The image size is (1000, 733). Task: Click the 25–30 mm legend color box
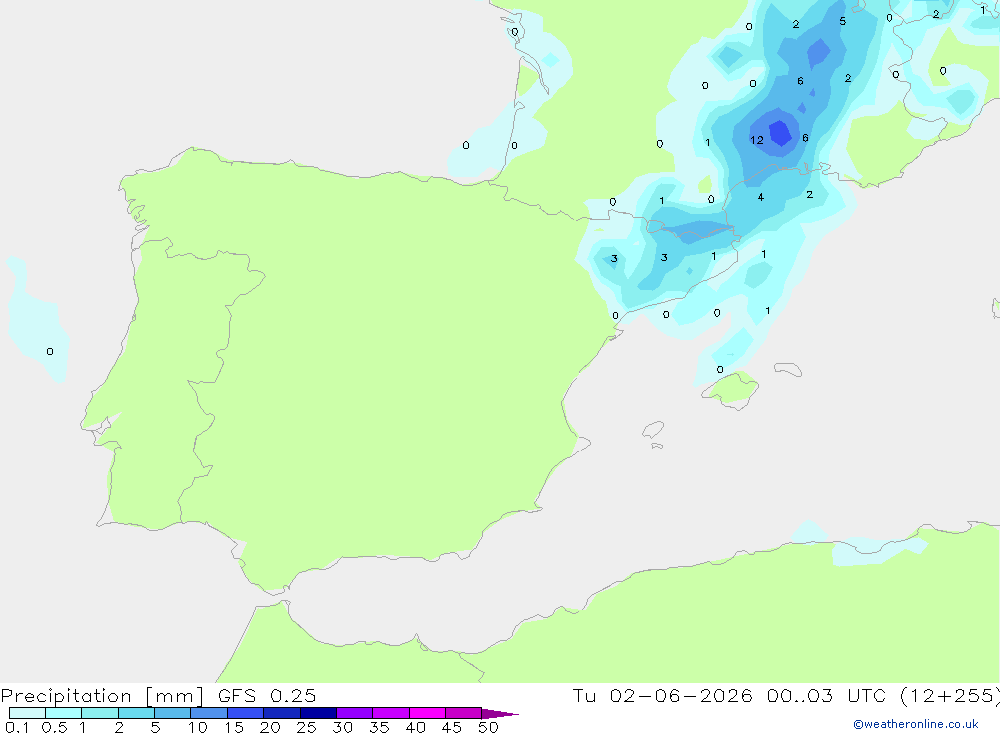tap(318, 713)
